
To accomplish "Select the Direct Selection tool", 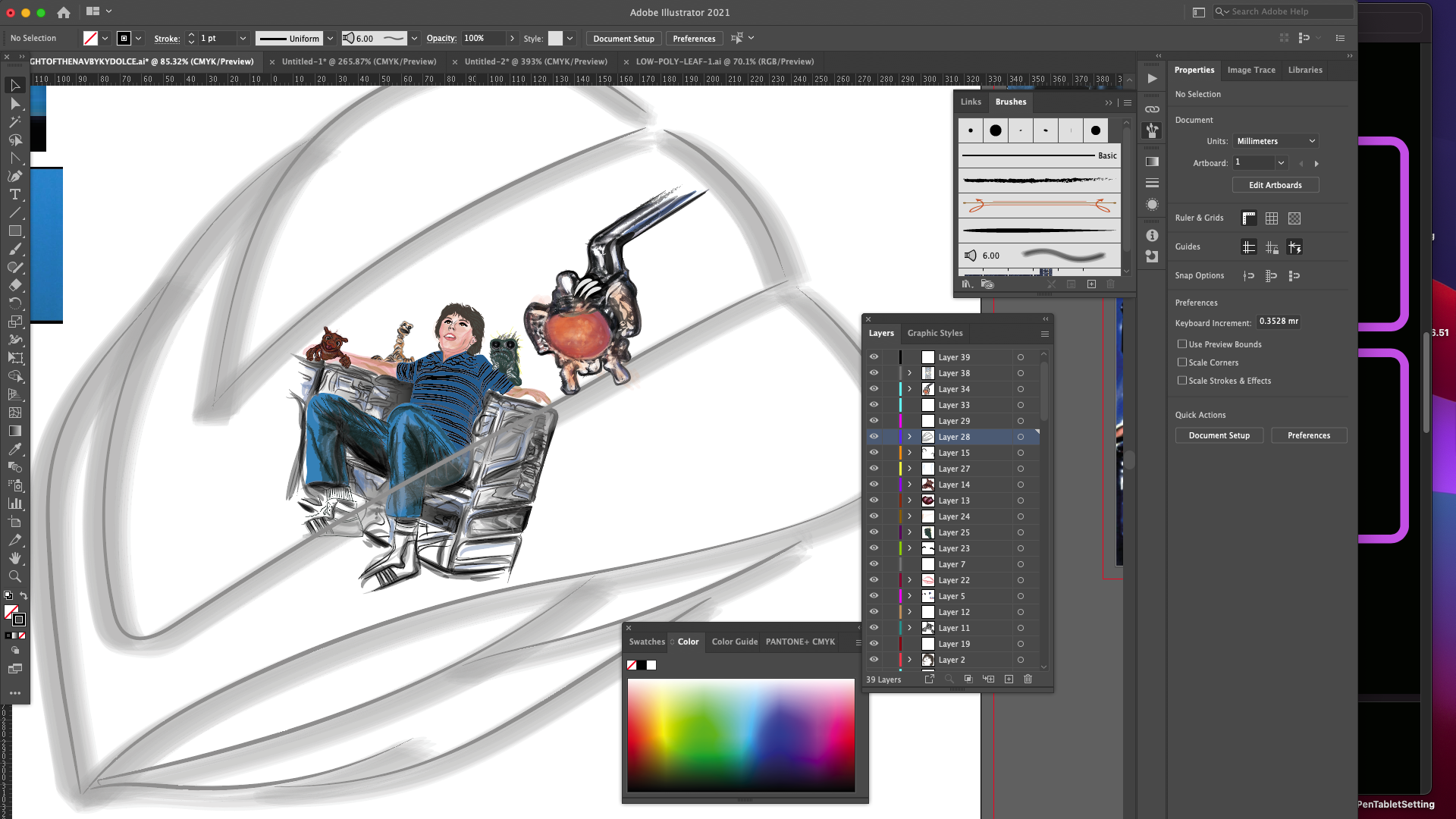I will coord(14,103).
